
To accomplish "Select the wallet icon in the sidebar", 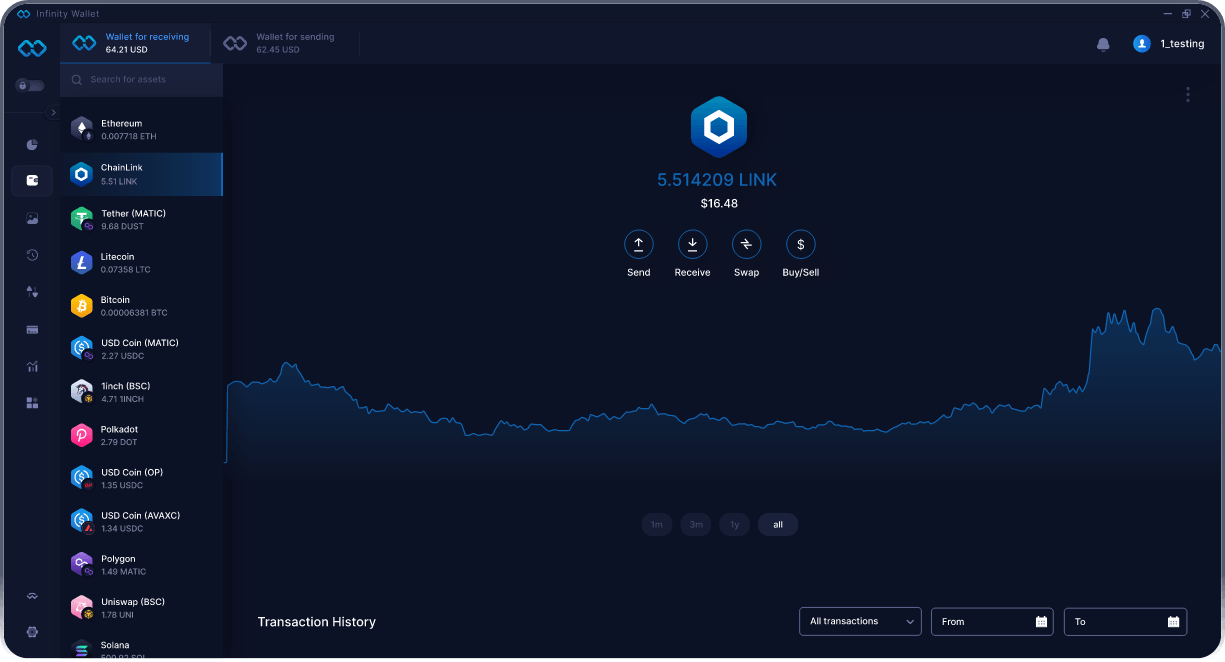I will [32, 181].
